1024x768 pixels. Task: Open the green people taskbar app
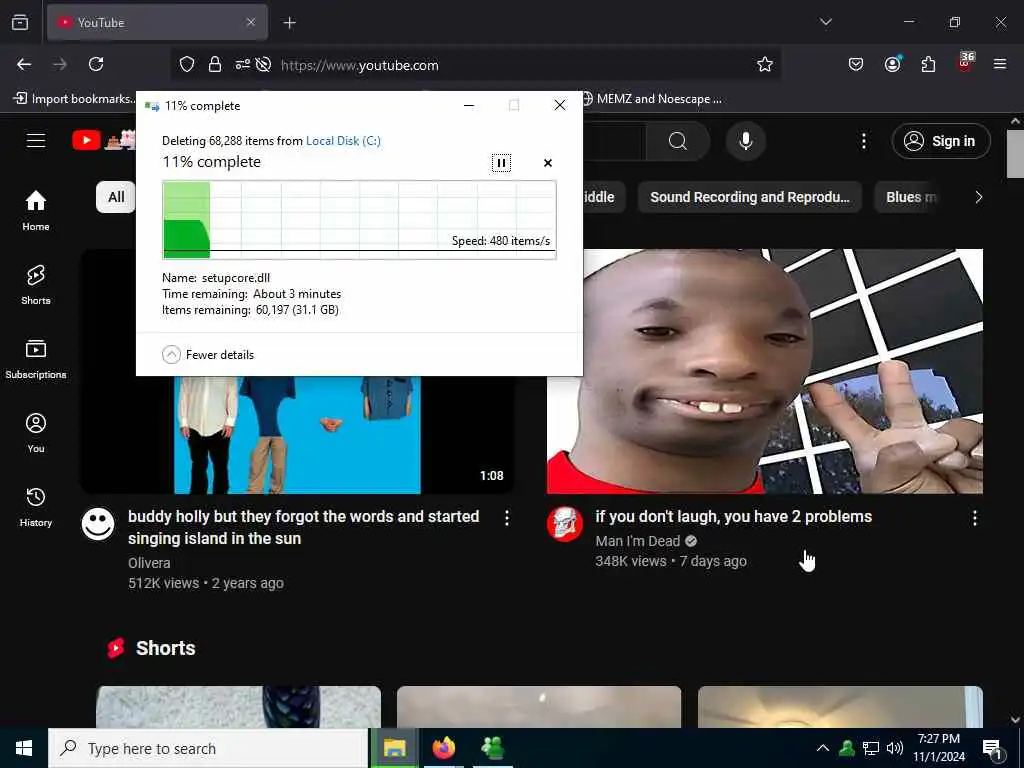[492, 748]
